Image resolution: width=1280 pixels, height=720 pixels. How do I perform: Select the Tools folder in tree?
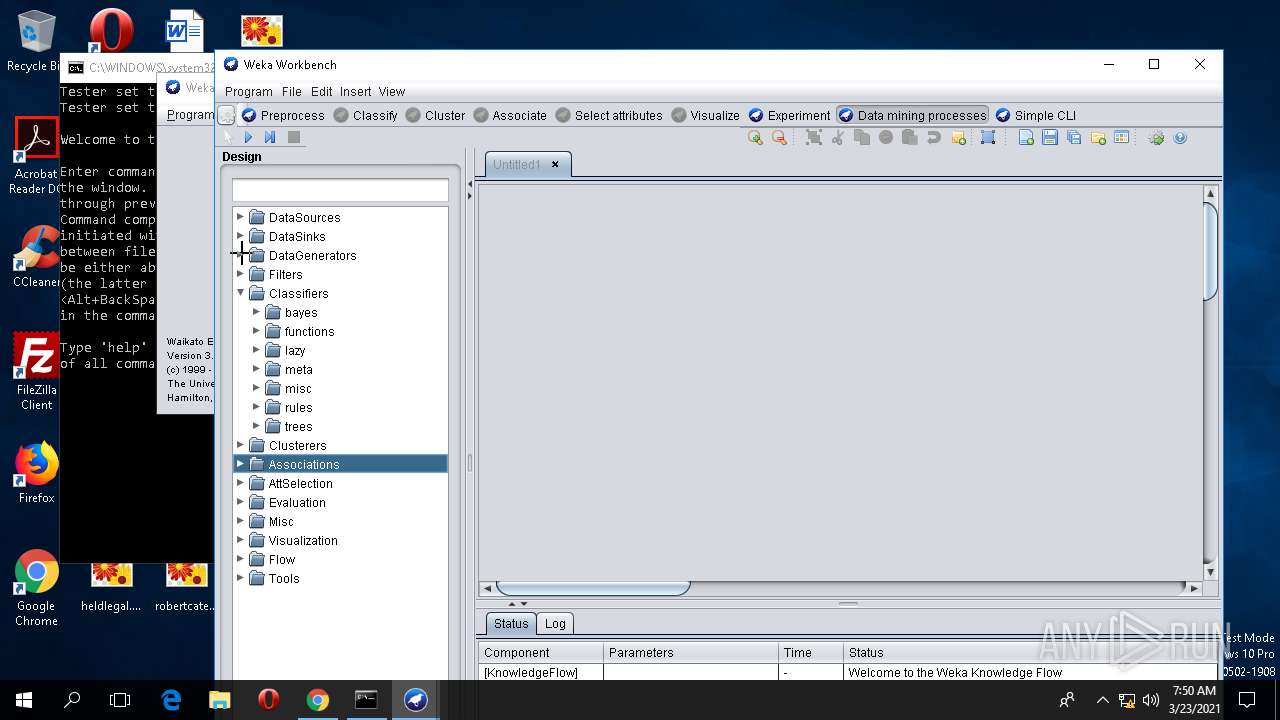[284, 578]
